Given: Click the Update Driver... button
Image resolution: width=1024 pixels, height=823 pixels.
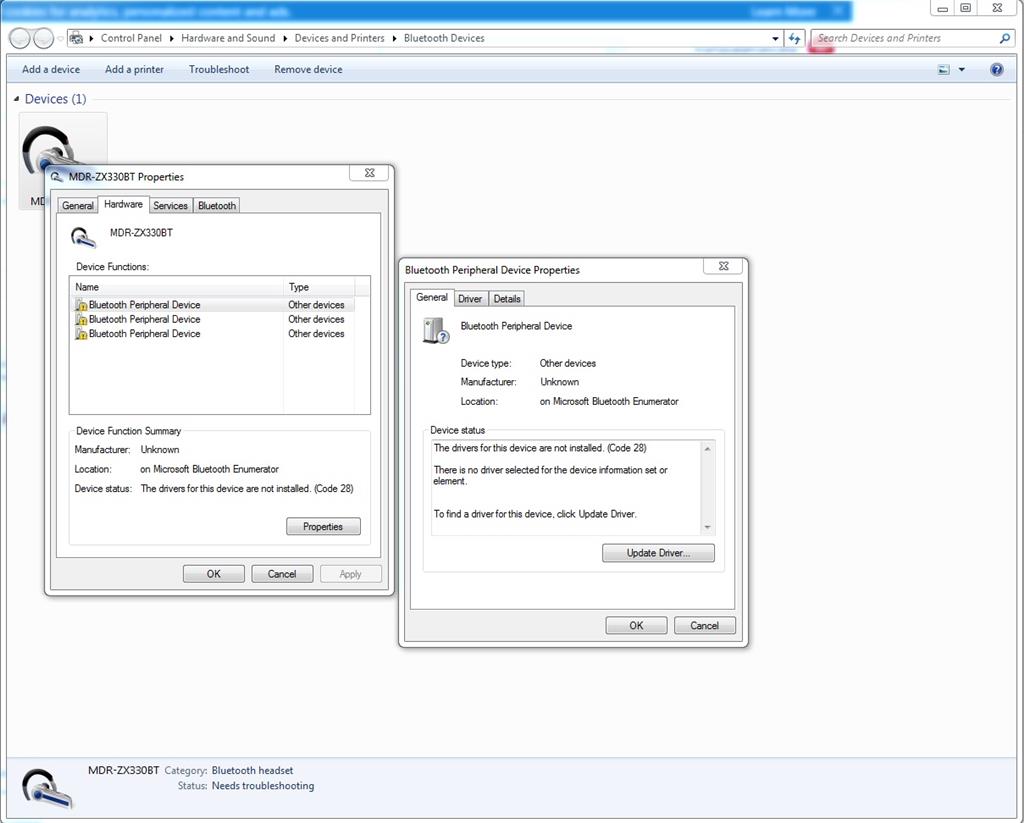Looking at the screenshot, I should pos(658,553).
